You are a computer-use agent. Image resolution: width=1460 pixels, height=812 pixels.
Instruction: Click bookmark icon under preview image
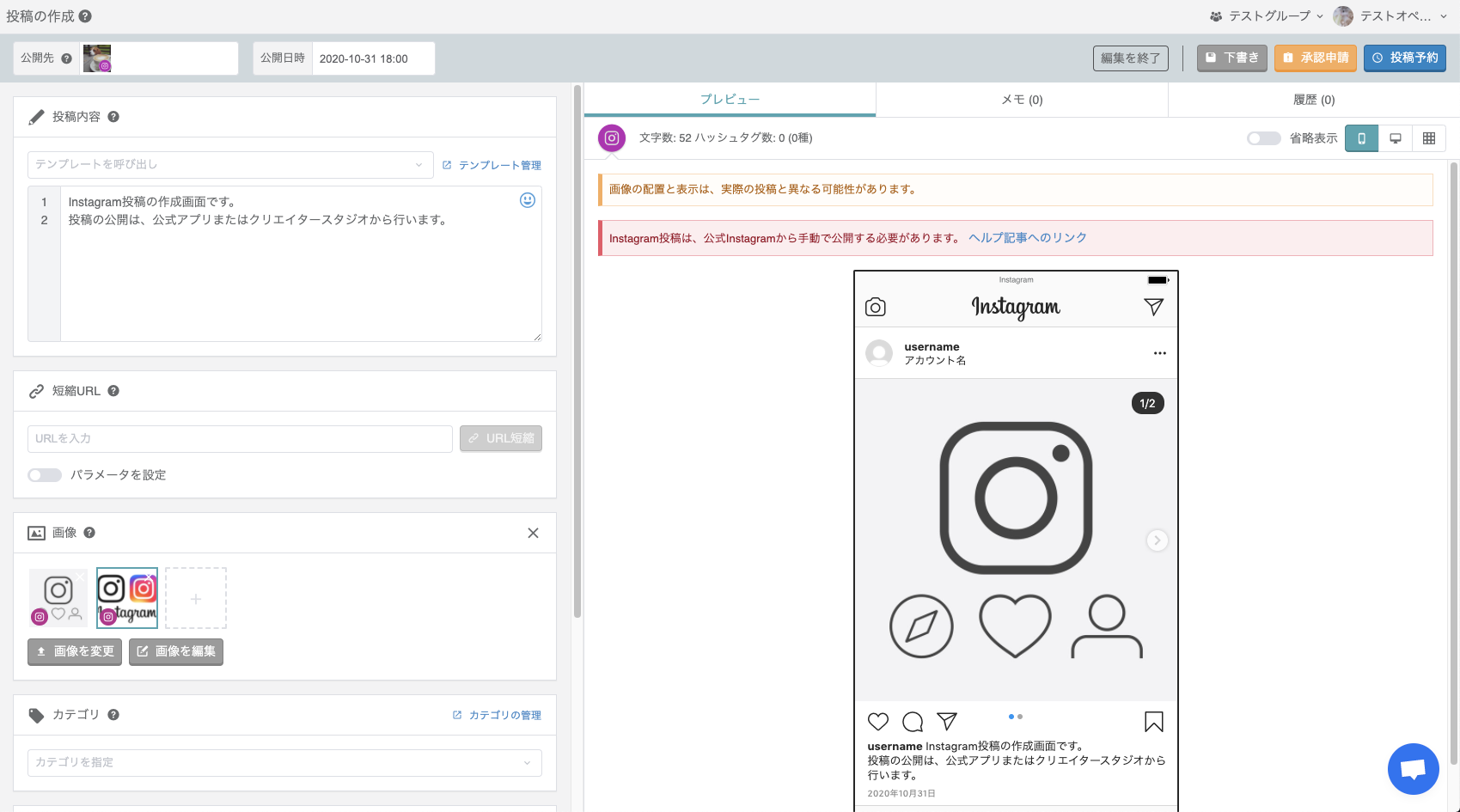point(1154,722)
